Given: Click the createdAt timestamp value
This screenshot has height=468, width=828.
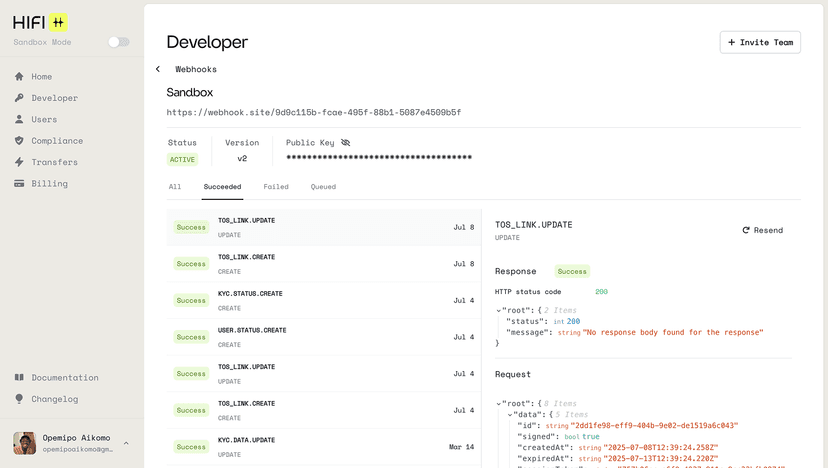Looking at the screenshot, I should [x=661, y=447].
